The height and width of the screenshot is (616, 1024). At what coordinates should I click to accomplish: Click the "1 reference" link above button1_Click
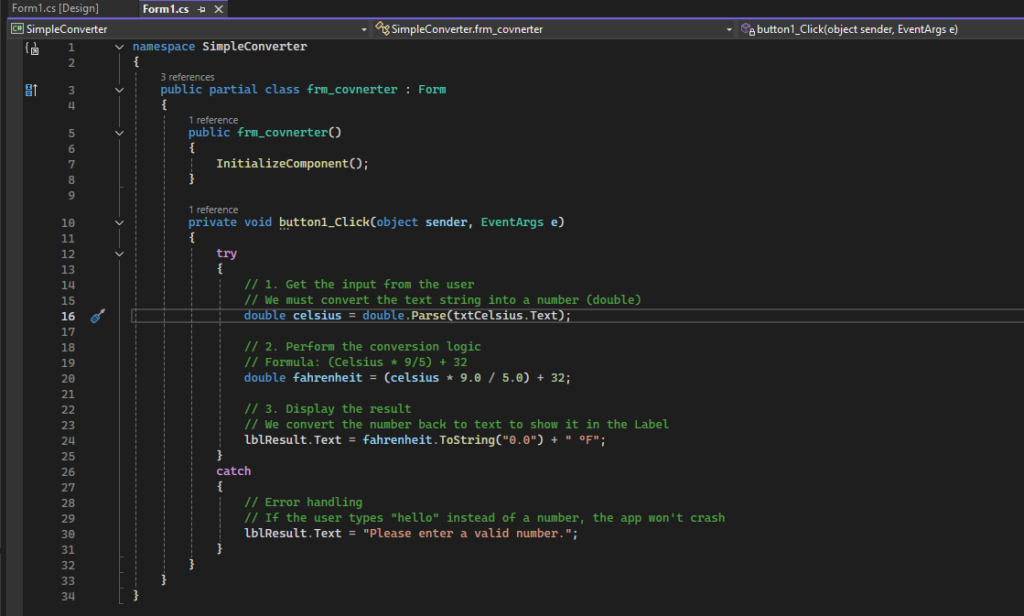pos(213,210)
